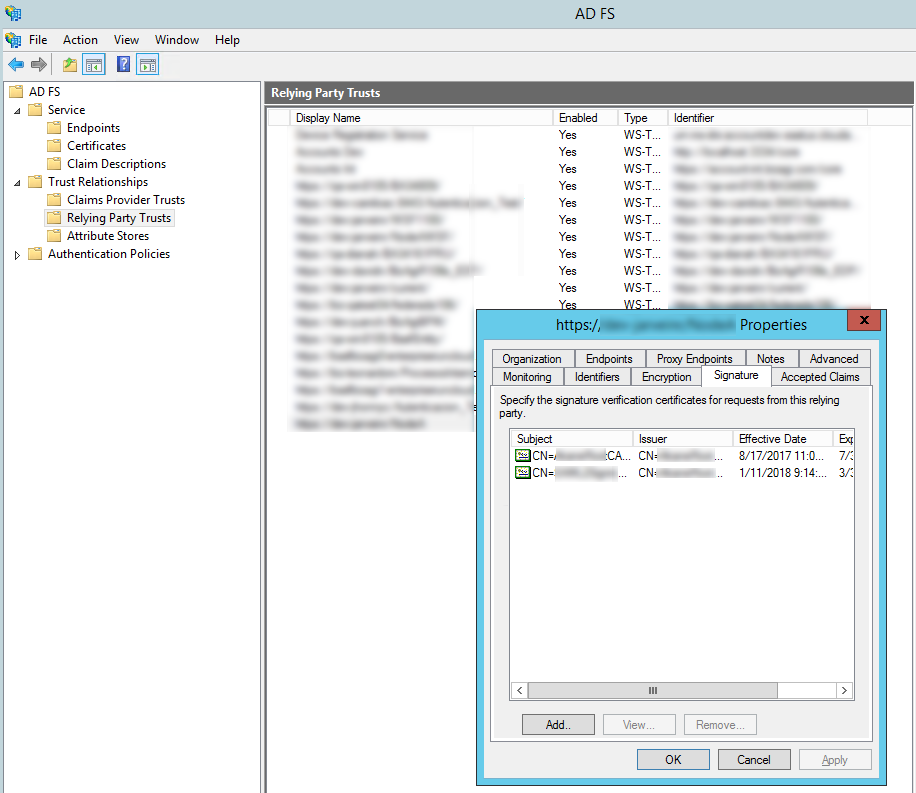Select the Signature tab
Viewport: 916px width, 793px height.
[736, 375]
